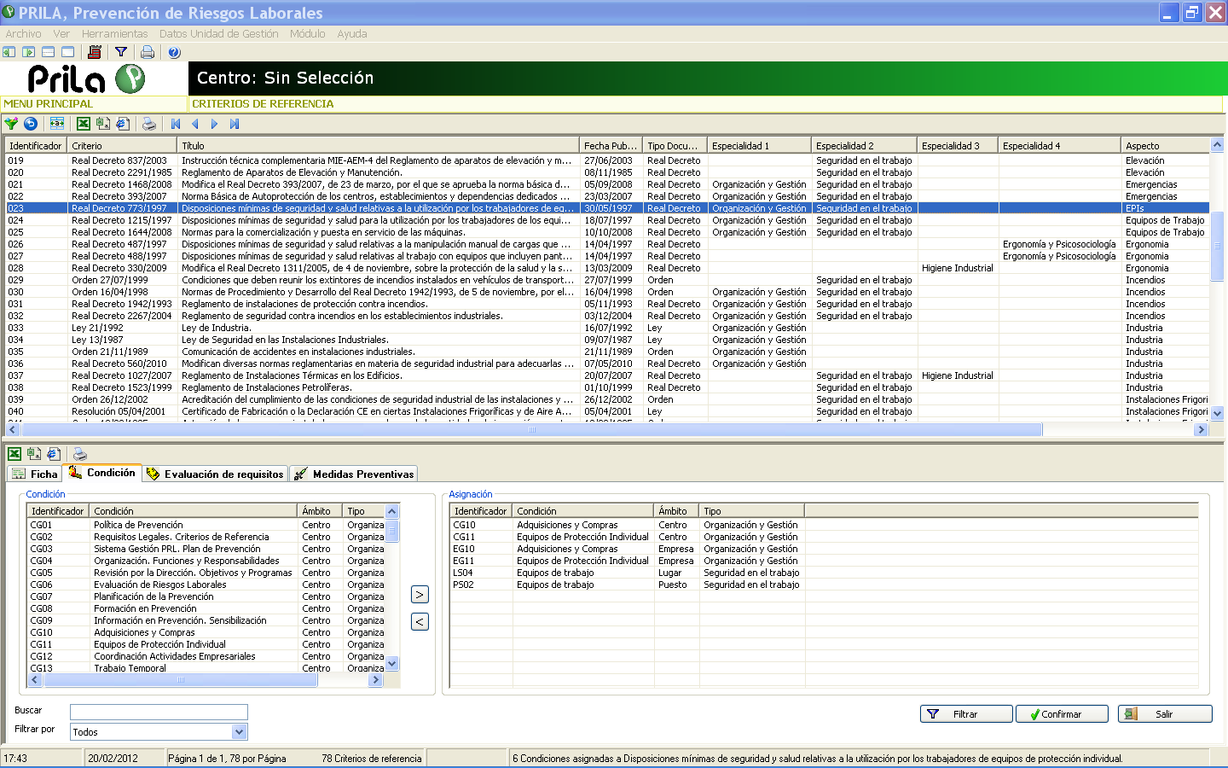Image resolution: width=1228 pixels, height=768 pixels.
Task: Go to the first record with navigation arrow
Action: click(x=176, y=124)
